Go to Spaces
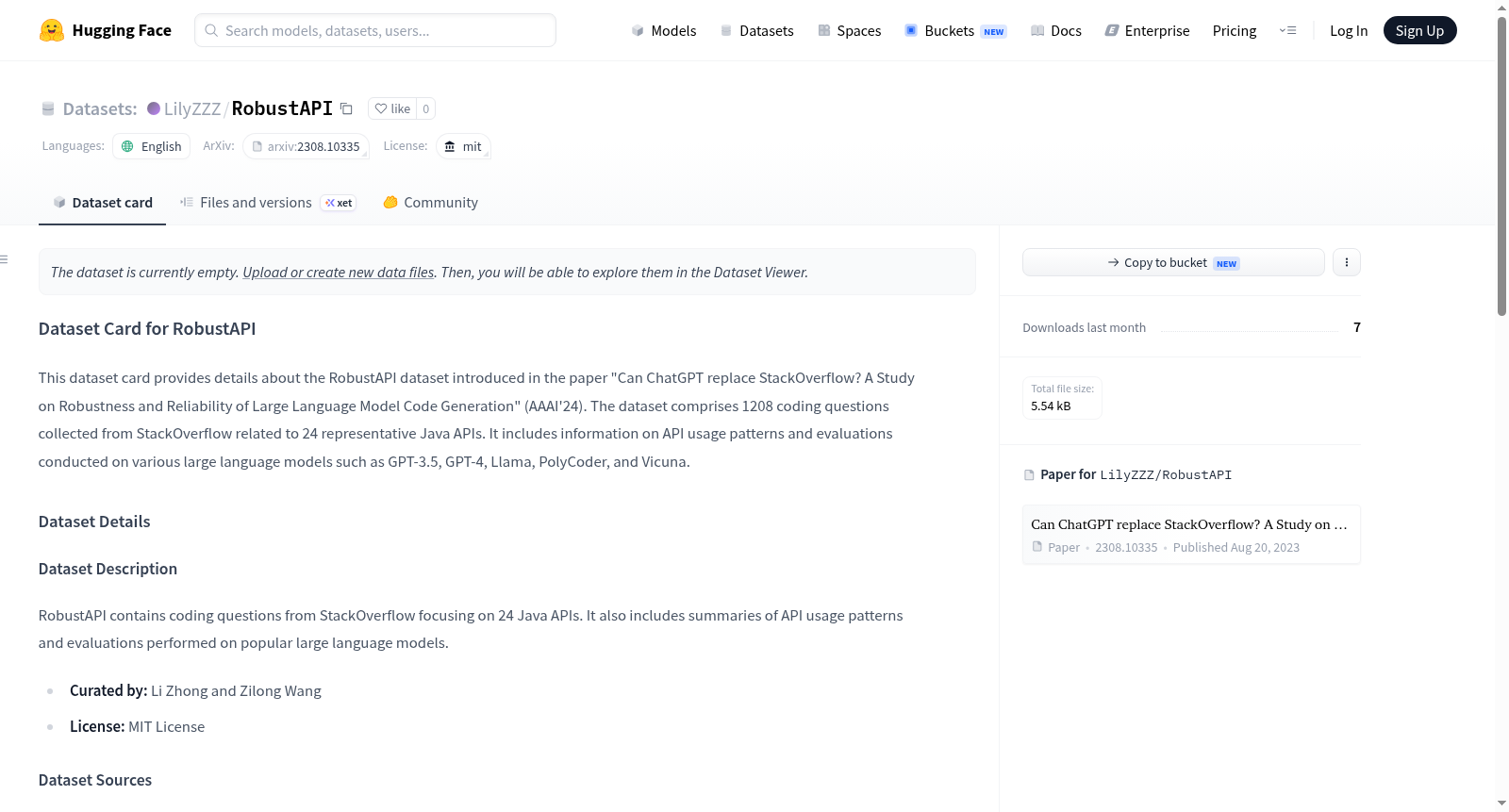Image resolution: width=1509 pixels, height=812 pixels. pyautogui.click(x=849, y=30)
